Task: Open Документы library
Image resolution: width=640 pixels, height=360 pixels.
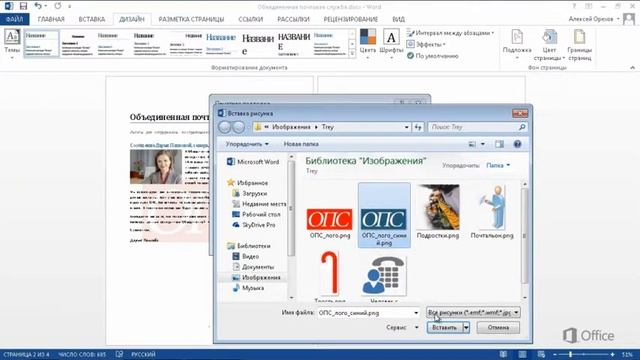Action: 253,267
